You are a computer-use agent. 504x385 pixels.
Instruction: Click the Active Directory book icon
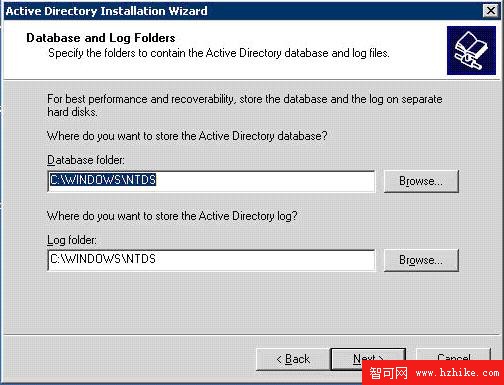(x=471, y=51)
